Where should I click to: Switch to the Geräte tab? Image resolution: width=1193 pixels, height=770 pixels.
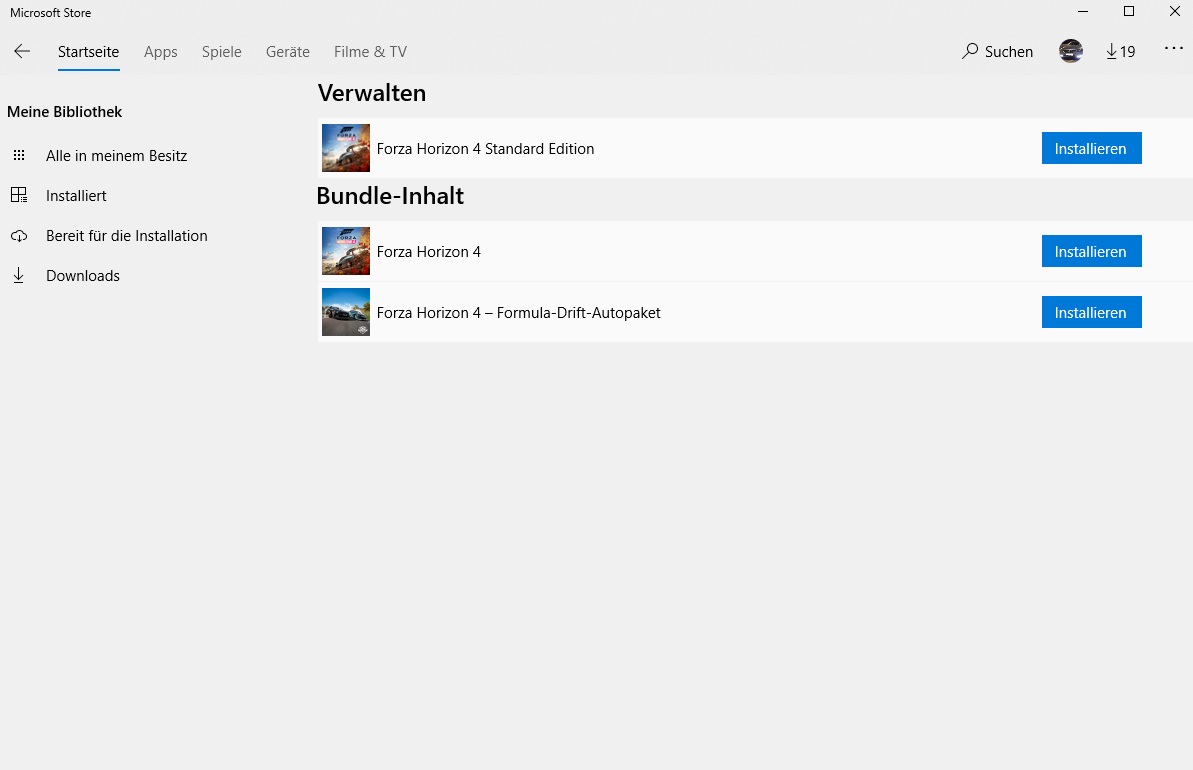click(x=288, y=52)
